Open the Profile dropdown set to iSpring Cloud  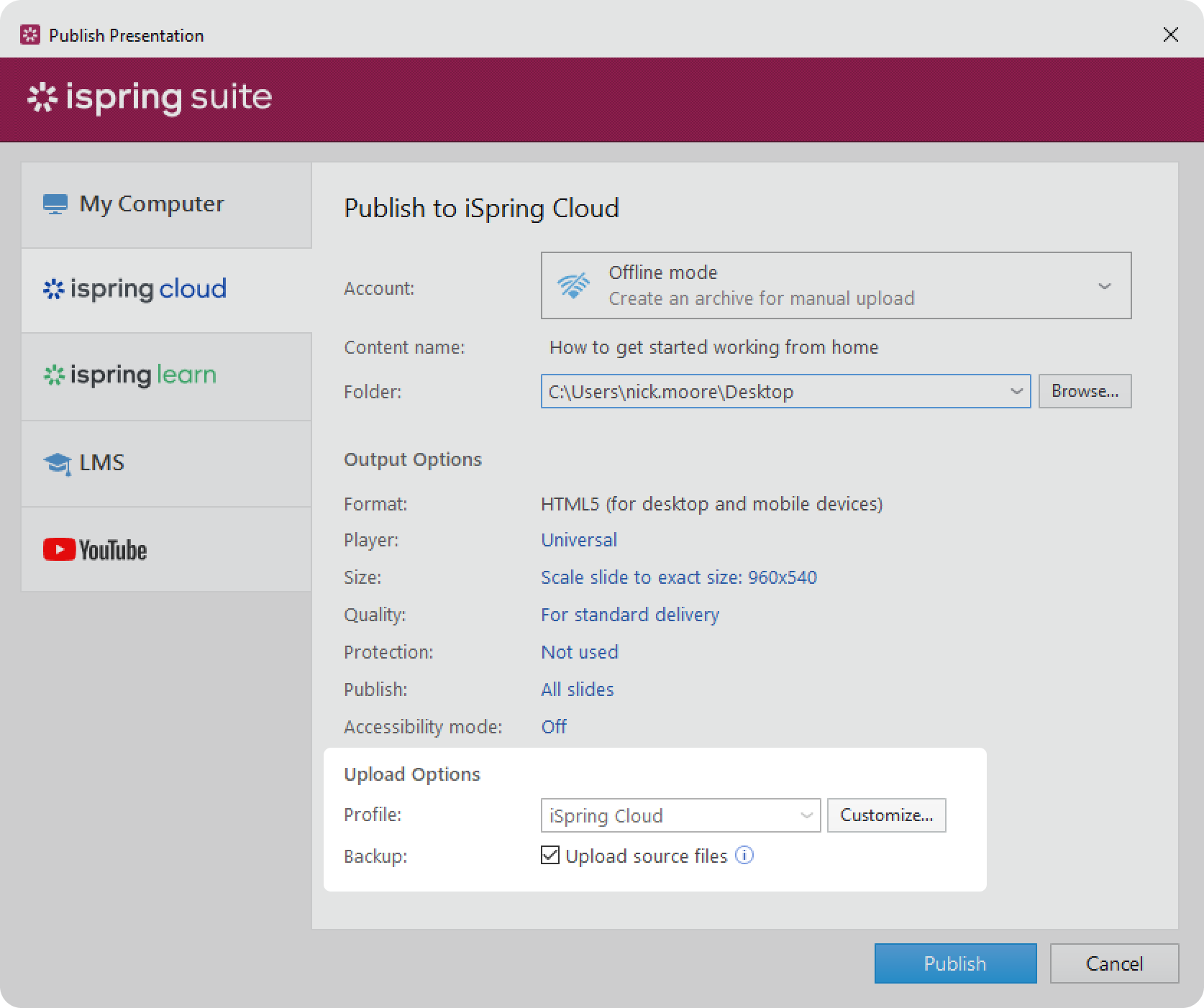click(x=680, y=815)
